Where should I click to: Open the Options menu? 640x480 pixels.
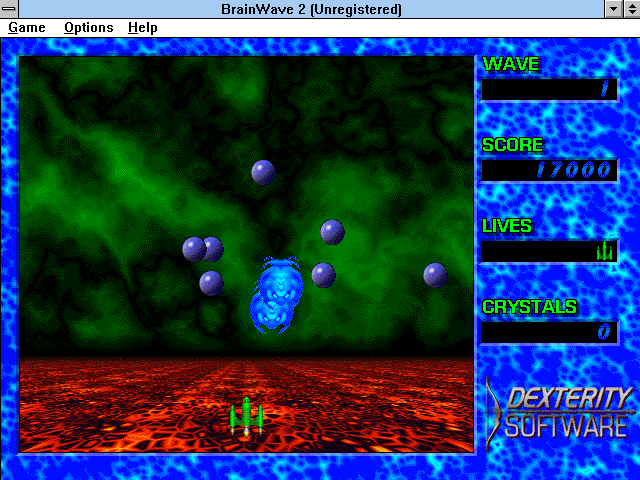click(x=89, y=28)
